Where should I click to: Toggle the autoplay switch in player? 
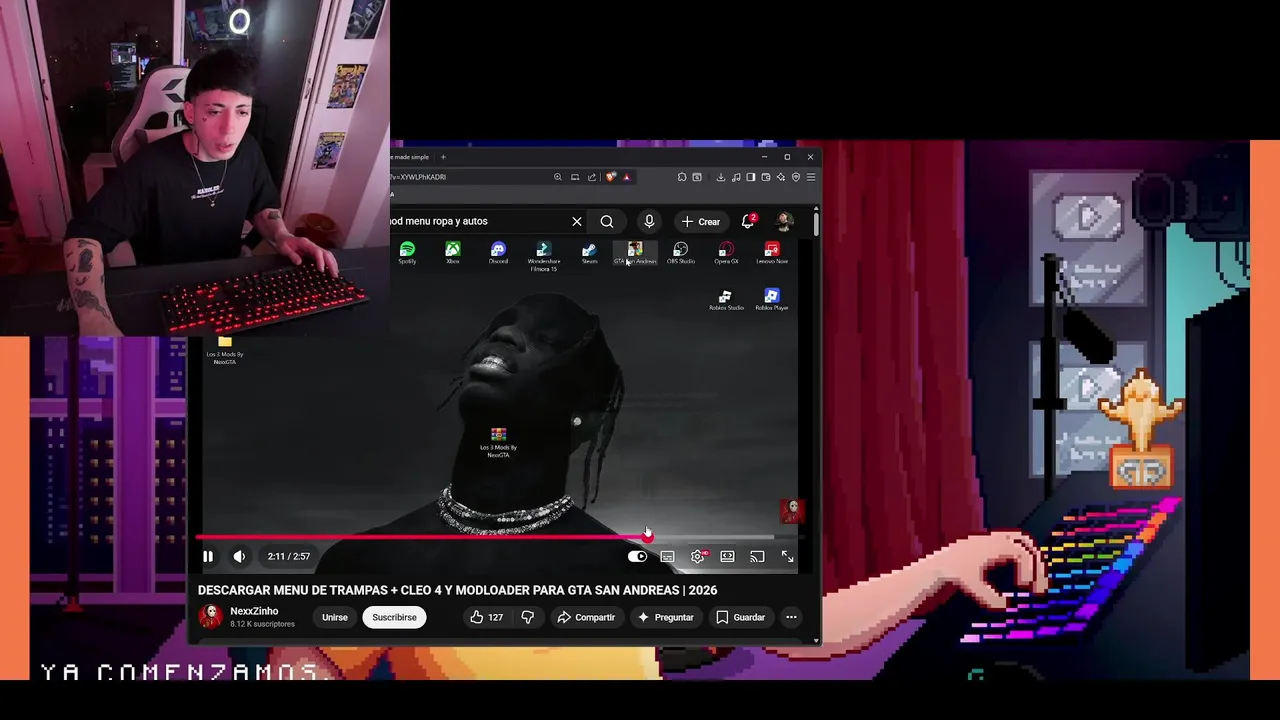637,557
